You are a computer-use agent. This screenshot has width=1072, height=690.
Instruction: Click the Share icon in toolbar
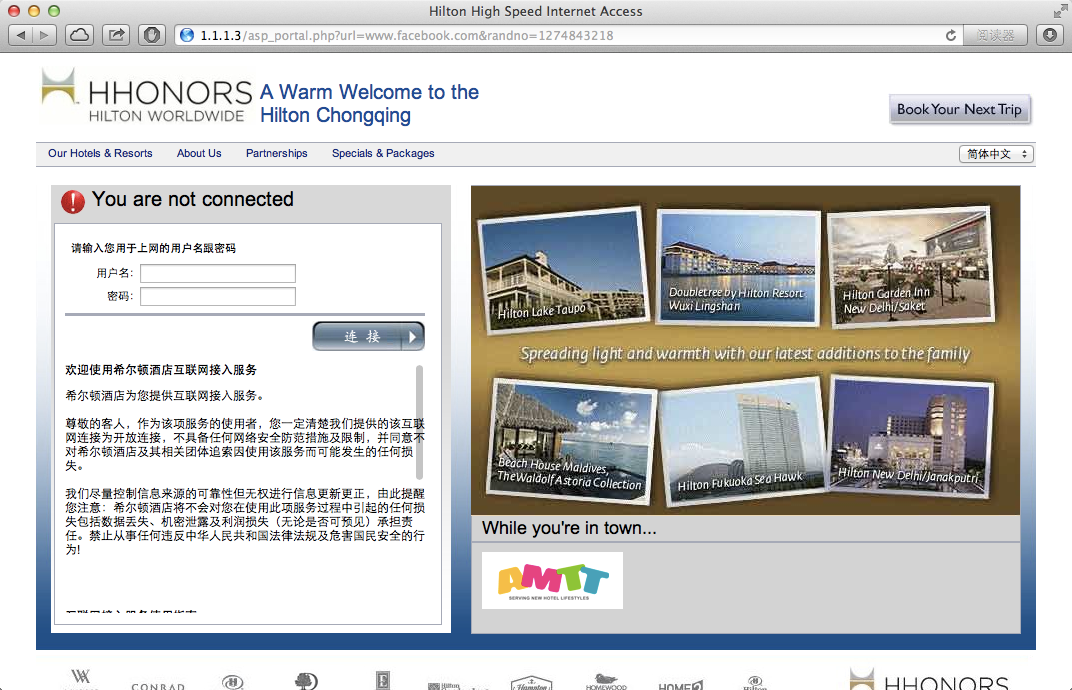click(x=116, y=35)
